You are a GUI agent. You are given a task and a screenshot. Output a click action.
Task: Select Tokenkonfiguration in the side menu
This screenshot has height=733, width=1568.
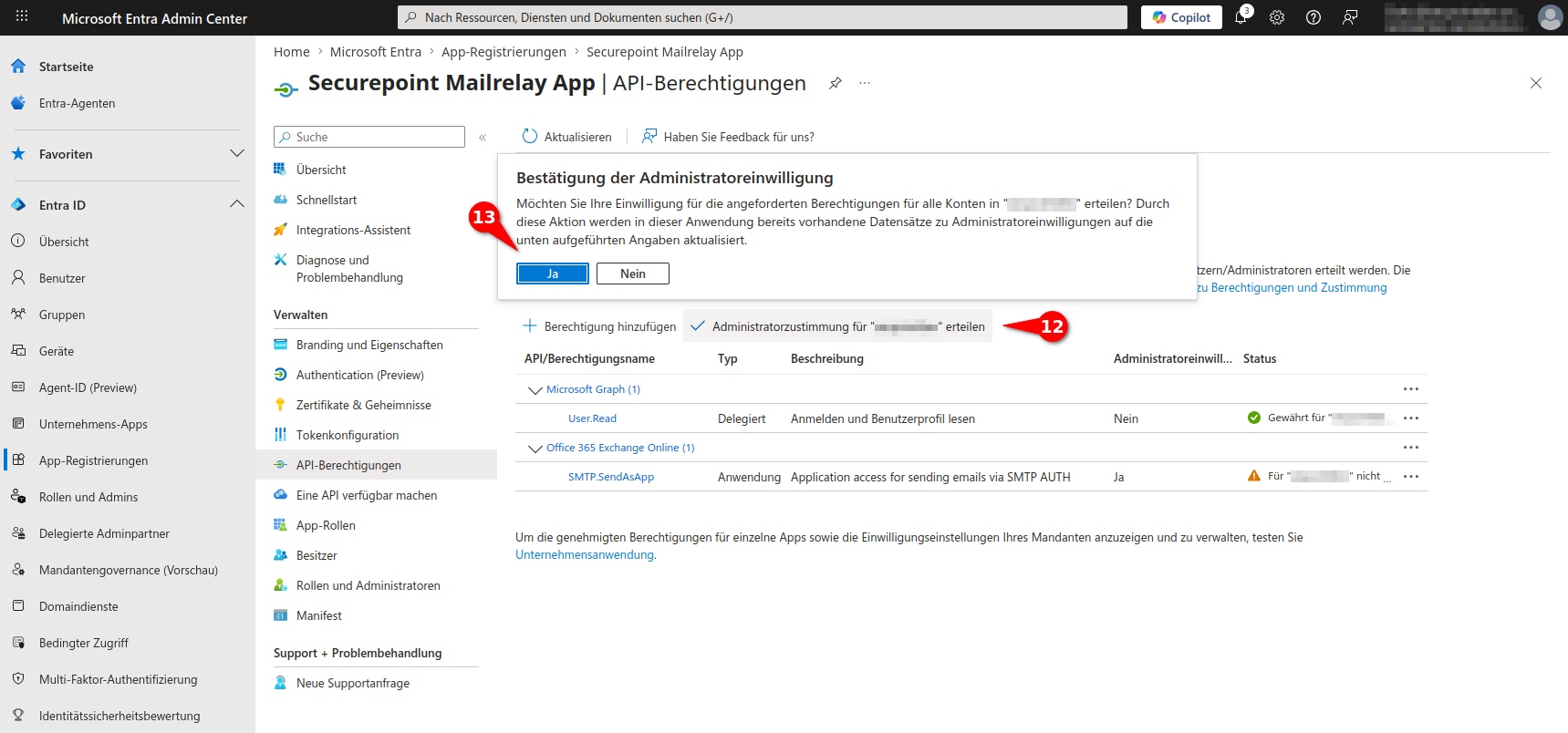point(347,435)
